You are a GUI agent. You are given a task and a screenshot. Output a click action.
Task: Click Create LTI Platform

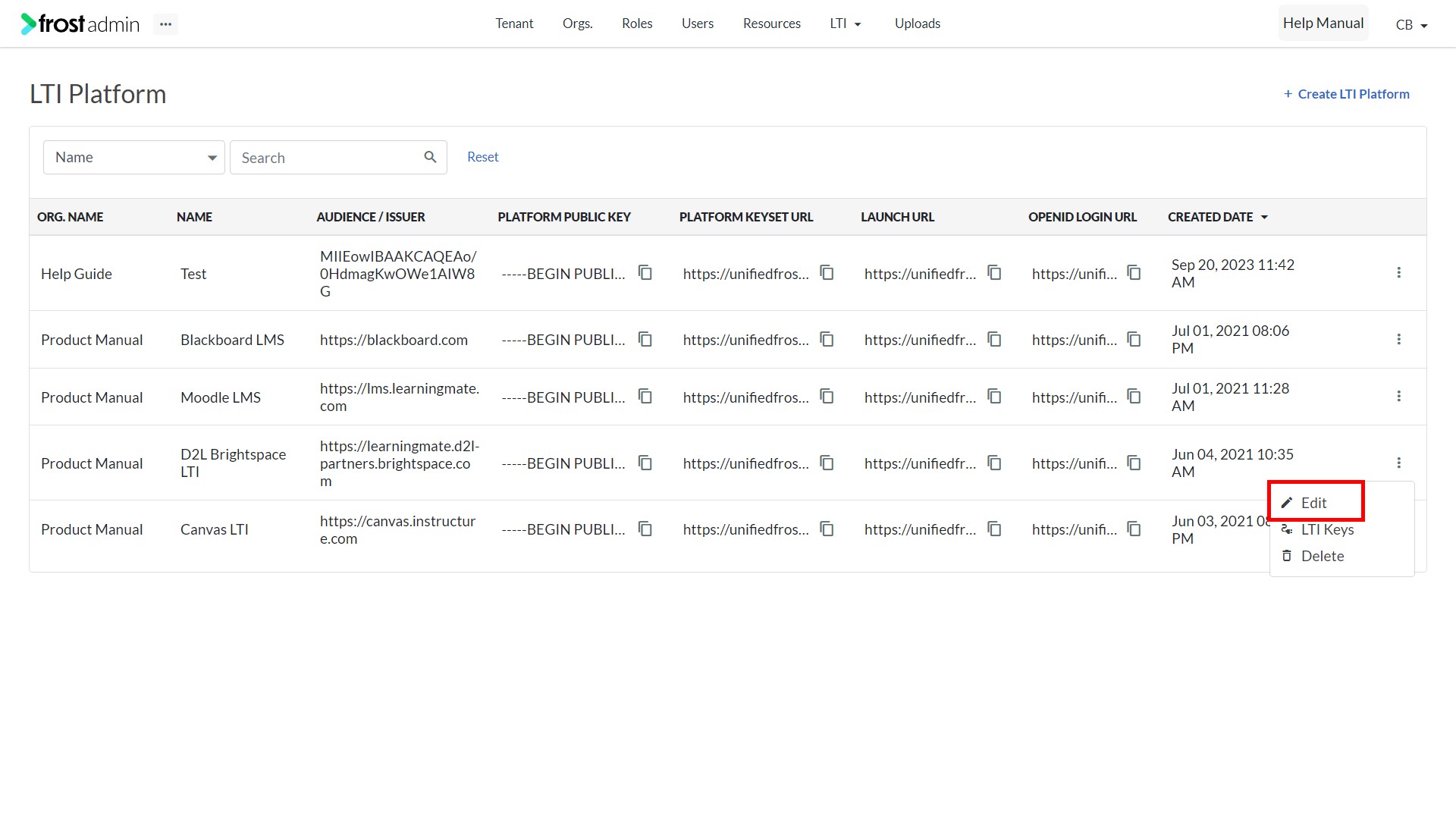1346,94
